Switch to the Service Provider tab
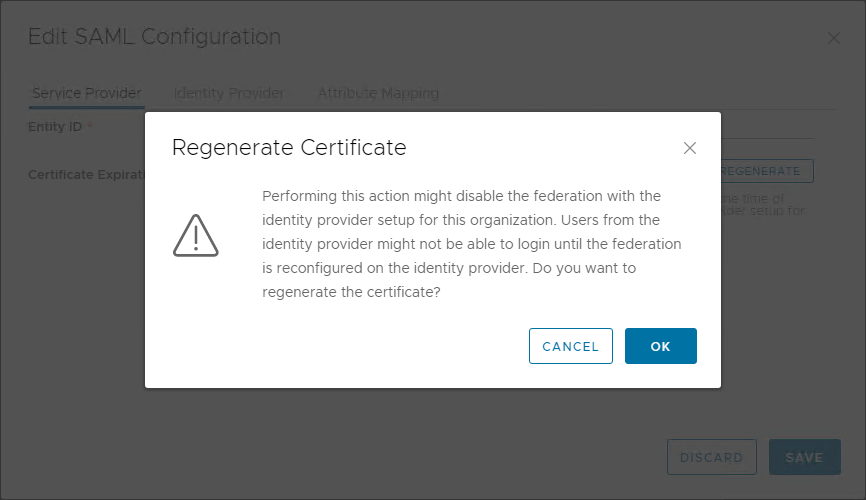 point(86,93)
